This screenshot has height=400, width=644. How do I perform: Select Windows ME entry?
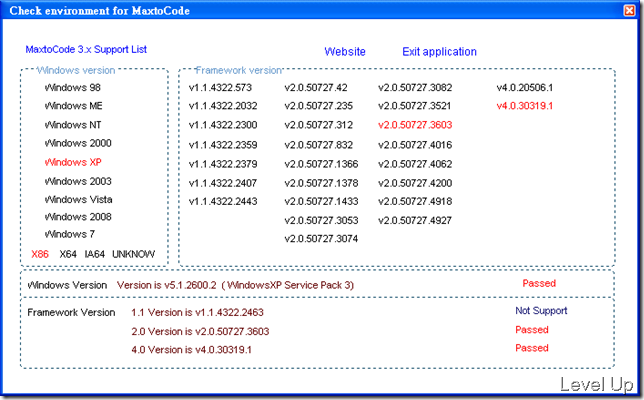coord(74,106)
